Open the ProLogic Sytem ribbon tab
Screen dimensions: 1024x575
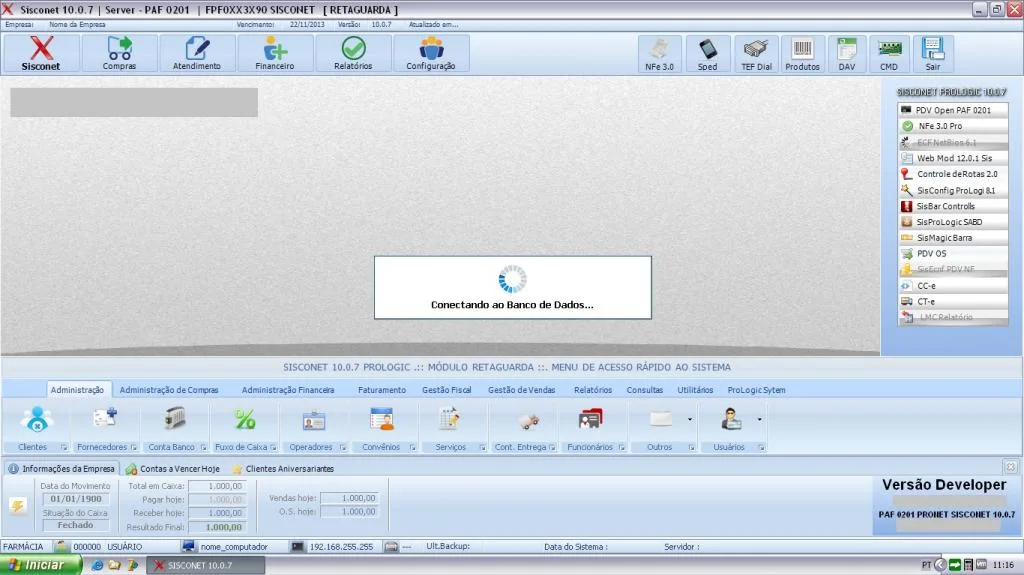756,390
